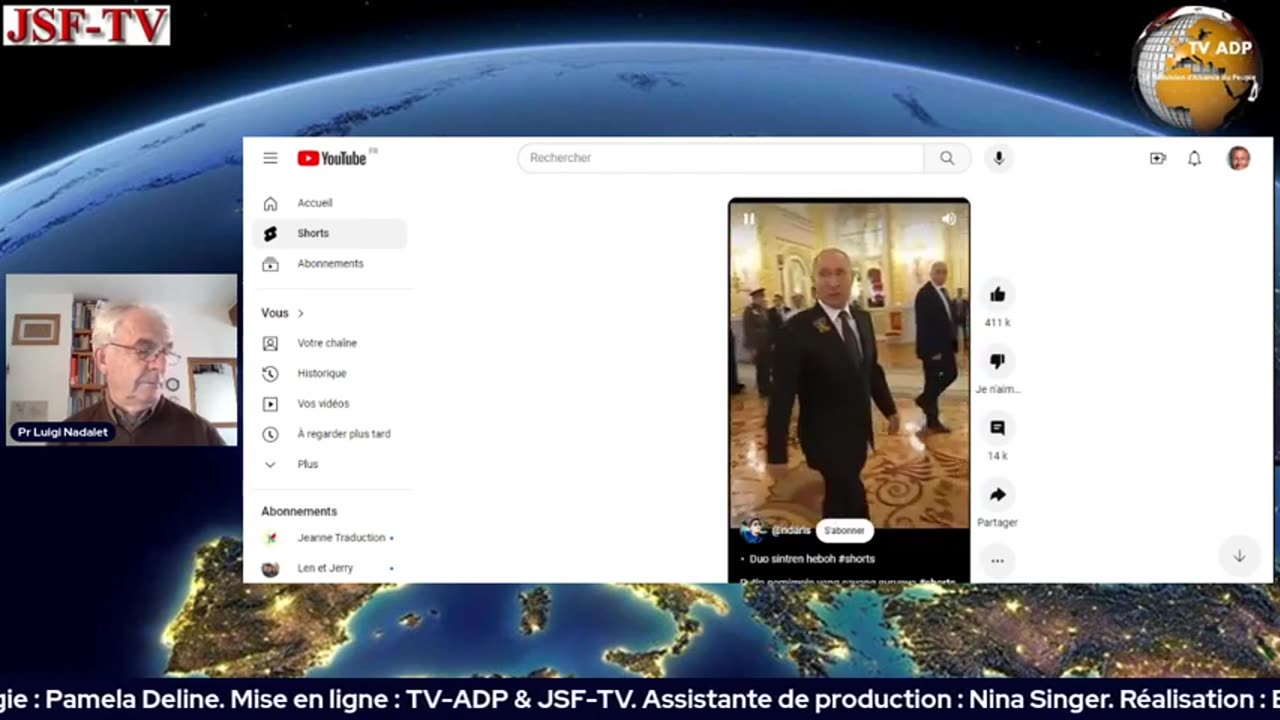Open the notifications bell
1280x720 pixels.
click(x=1194, y=158)
